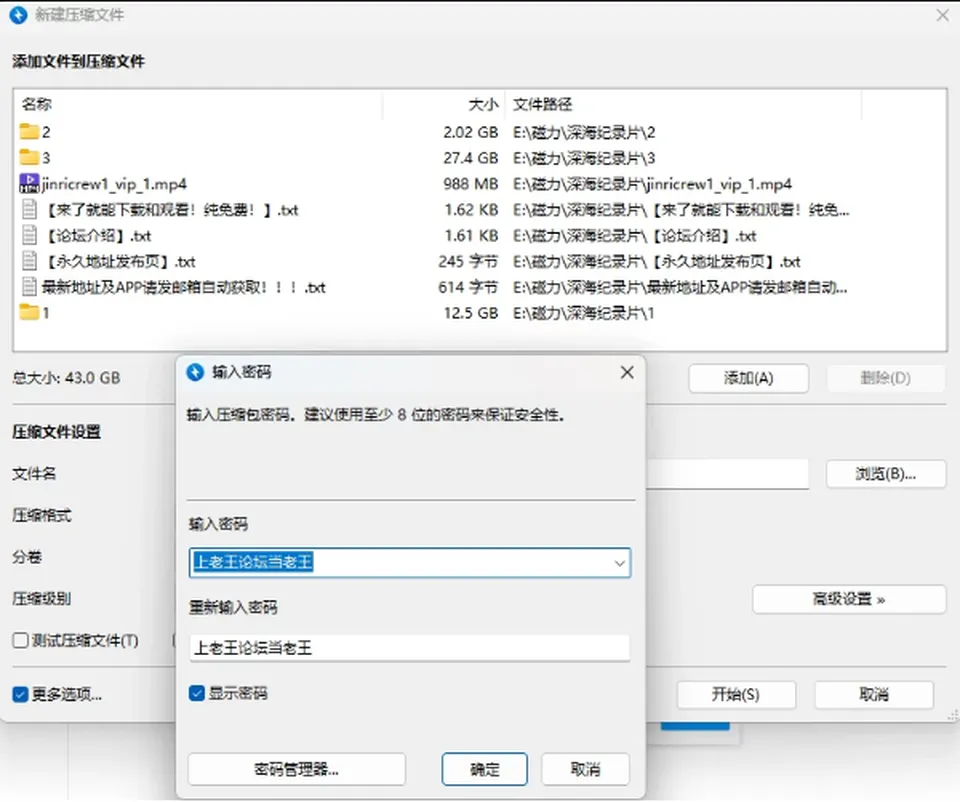Select the folder icon named 3
Image resolution: width=960 pixels, height=802 pixels.
29,157
